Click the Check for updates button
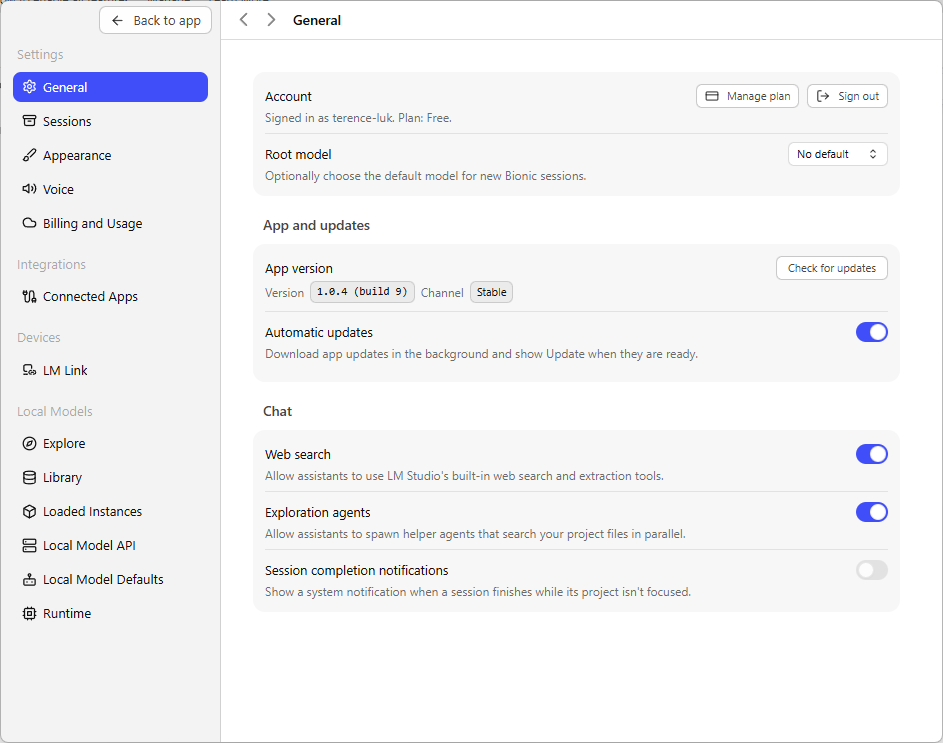 832,268
